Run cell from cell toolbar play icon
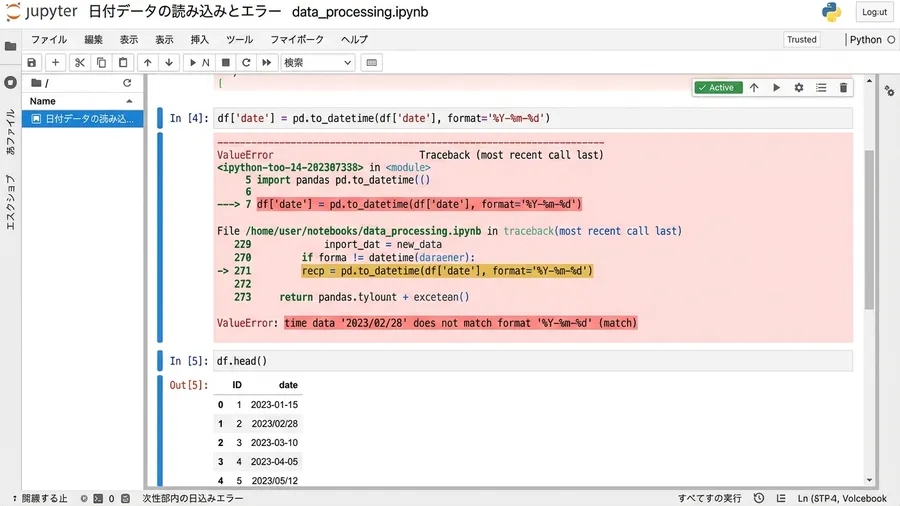The height and width of the screenshot is (506, 900). pyautogui.click(x=776, y=88)
